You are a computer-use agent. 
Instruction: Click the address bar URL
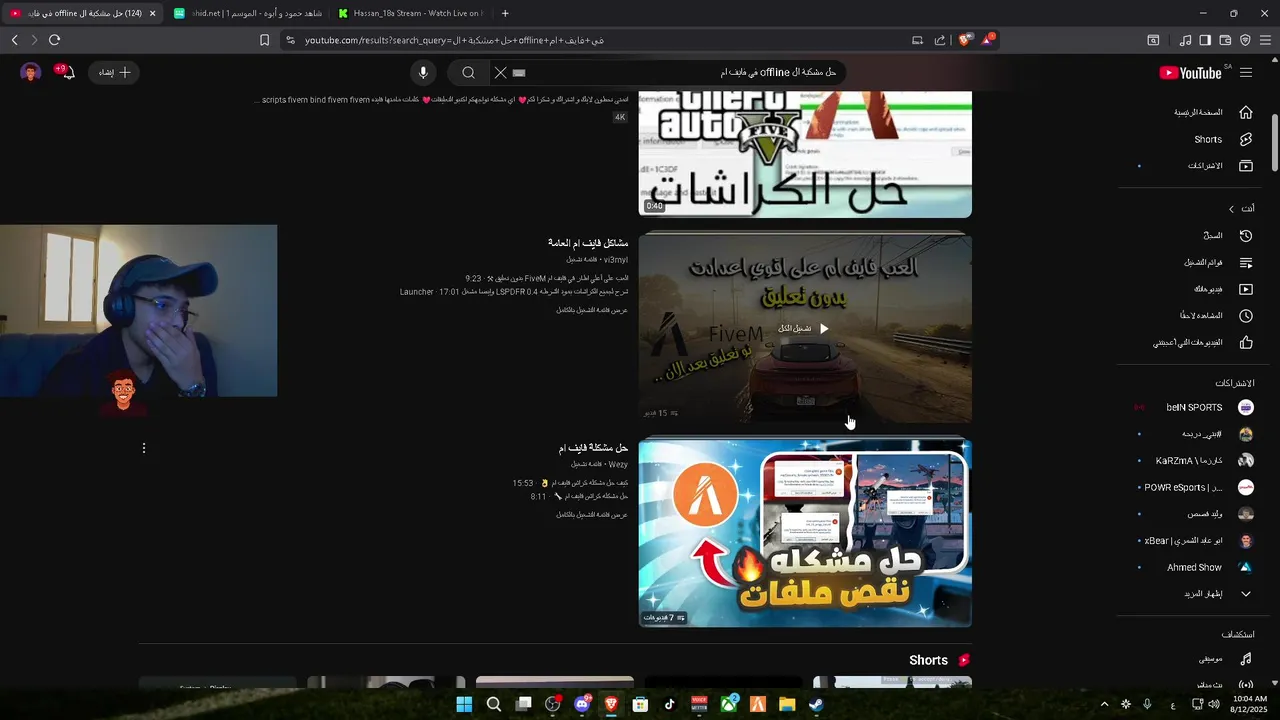pyautogui.click(x=454, y=40)
